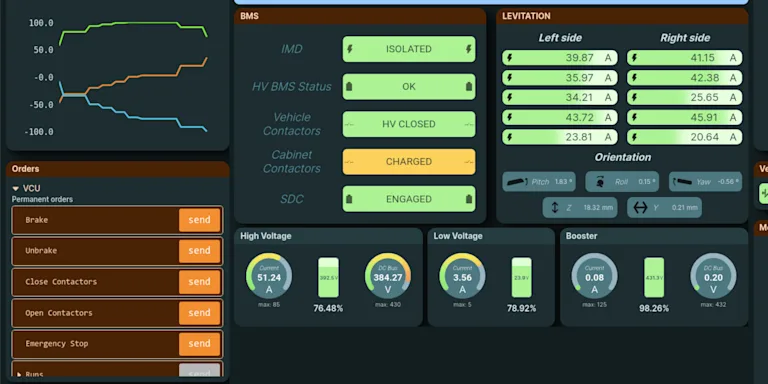This screenshot has width=768, height=384.
Task: Click lightning icon beside 34.21 A
Action: [509, 97]
